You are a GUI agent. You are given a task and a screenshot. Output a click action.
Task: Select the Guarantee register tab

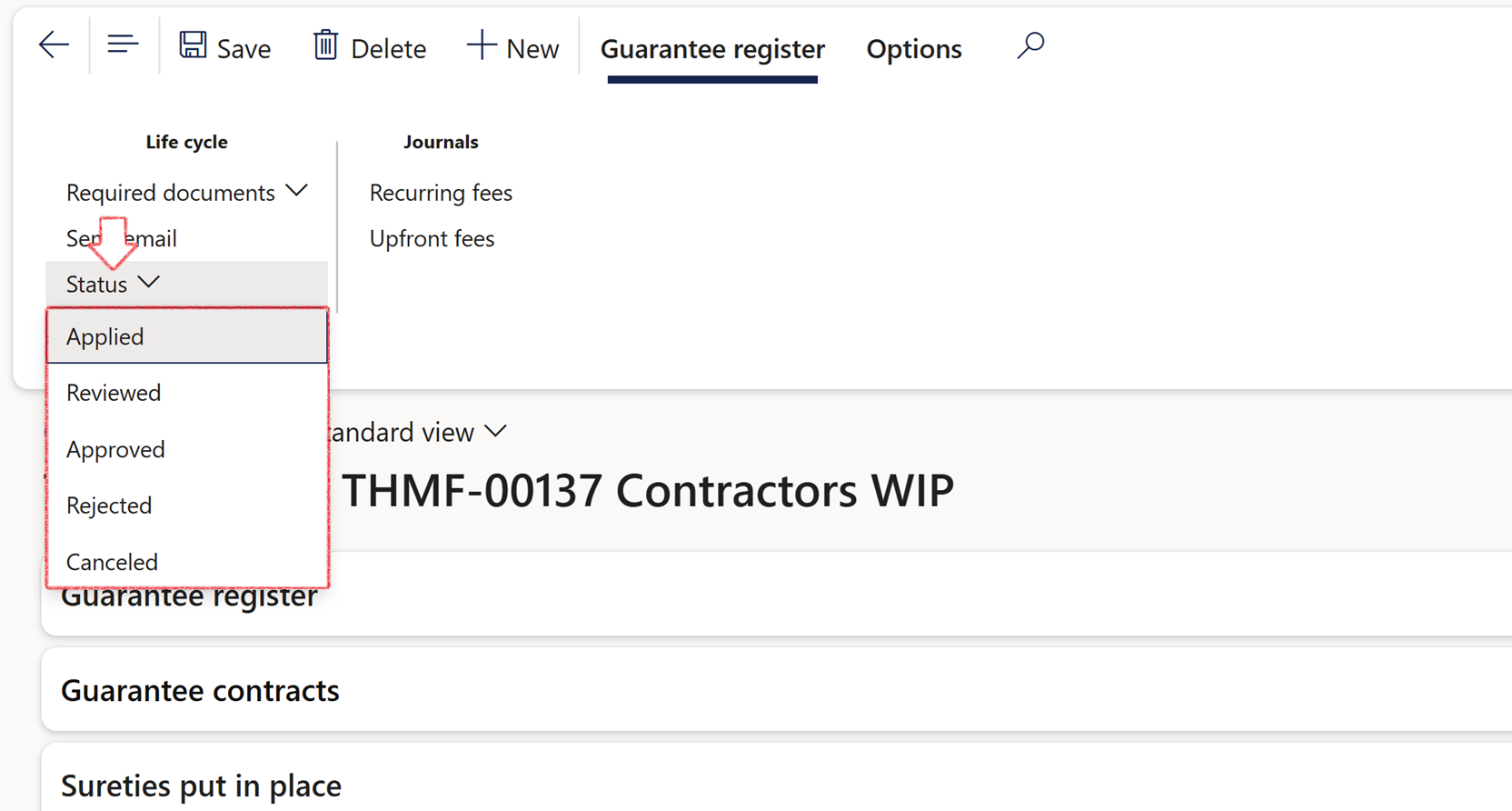click(x=712, y=49)
